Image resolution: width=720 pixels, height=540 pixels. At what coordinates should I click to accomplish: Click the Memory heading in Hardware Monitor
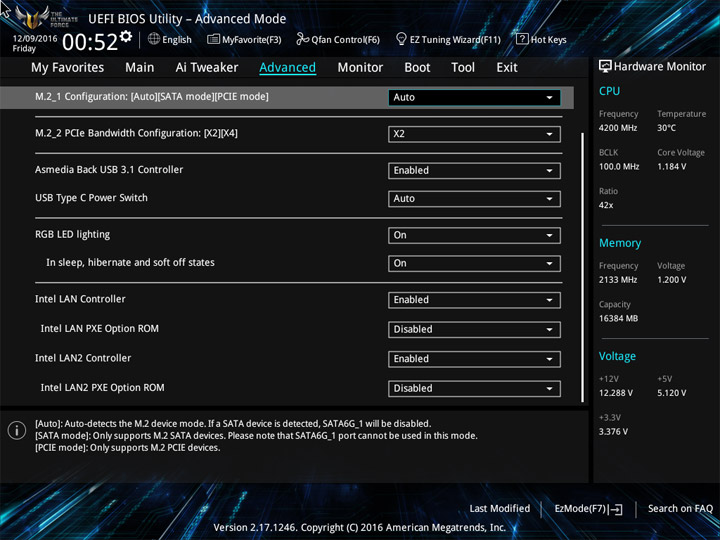click(620, 243)
